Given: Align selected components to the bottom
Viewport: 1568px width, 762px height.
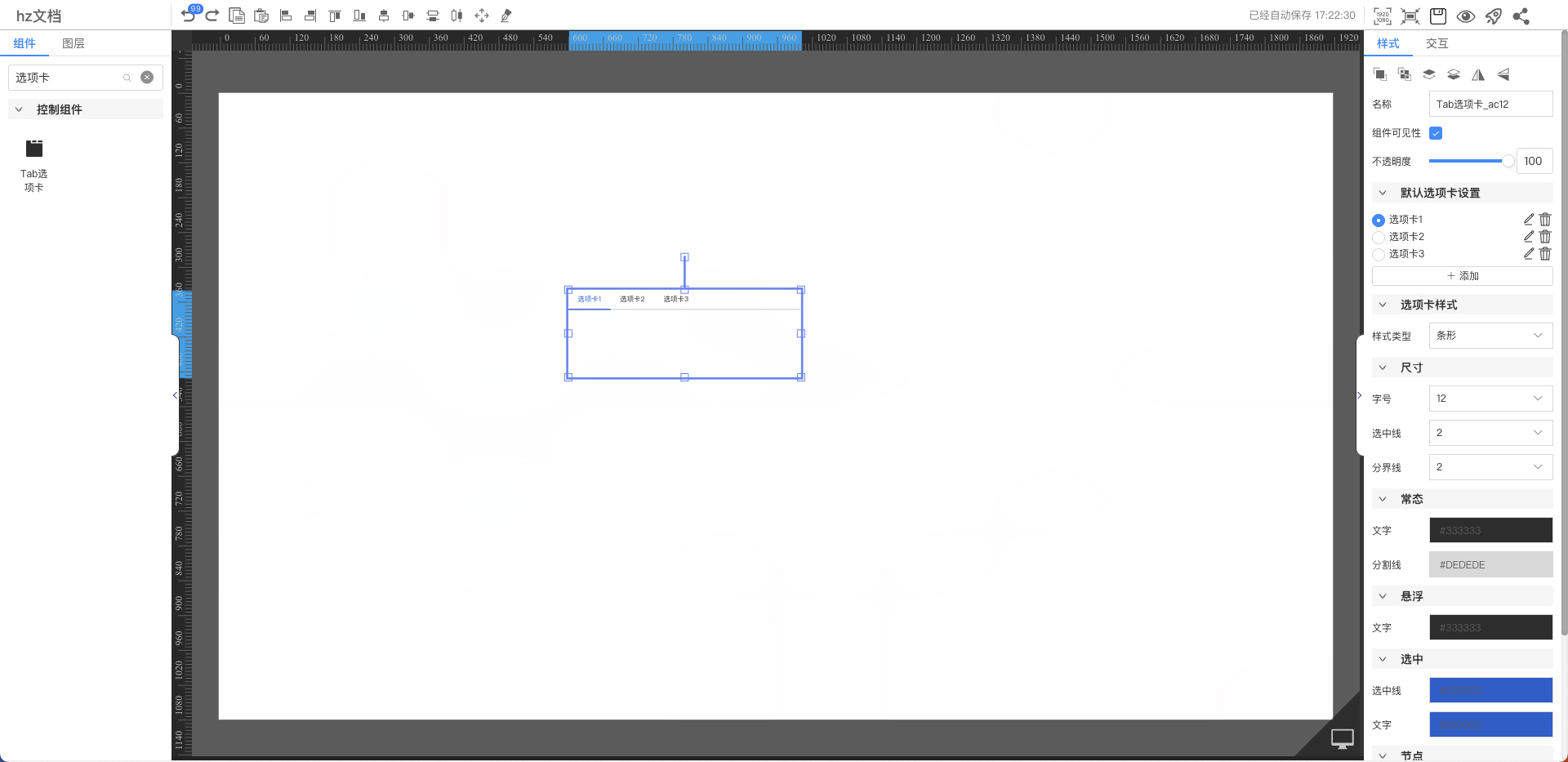Looking at the screenshot, I should point(359,16).
